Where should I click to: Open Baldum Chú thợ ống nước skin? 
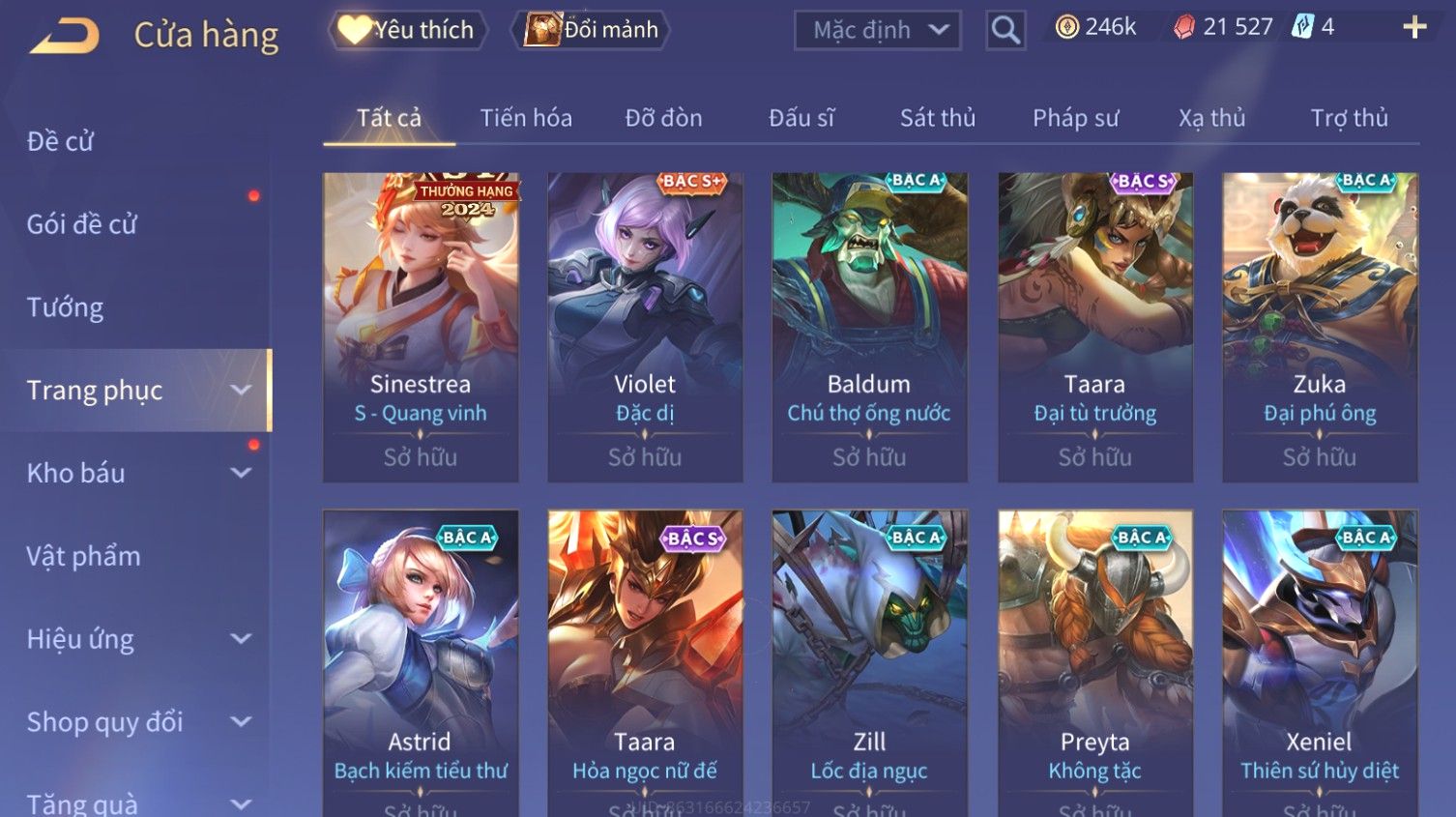click(x=869, y=327)
